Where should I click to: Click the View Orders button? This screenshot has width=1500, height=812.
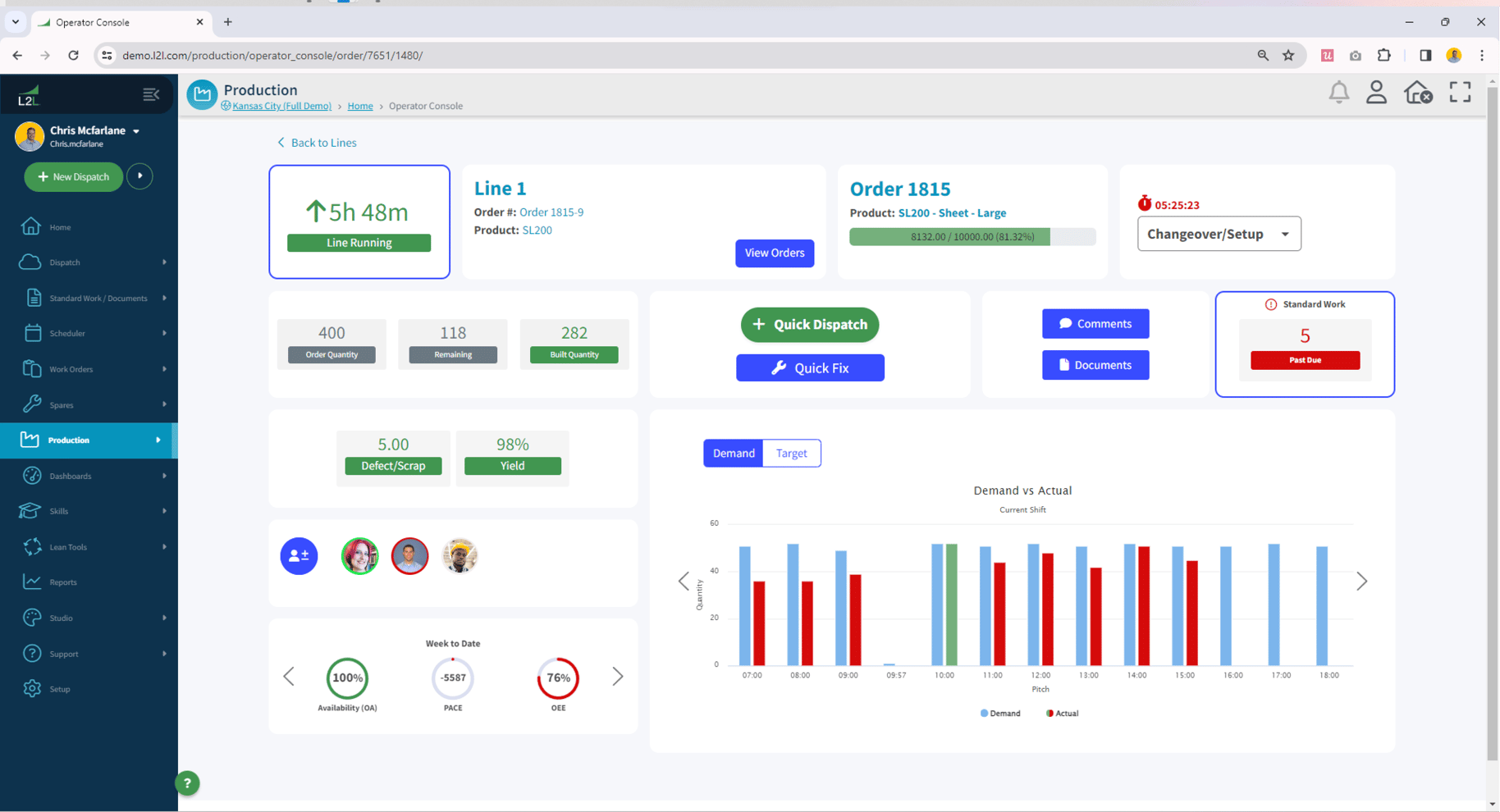pos(774,253)
